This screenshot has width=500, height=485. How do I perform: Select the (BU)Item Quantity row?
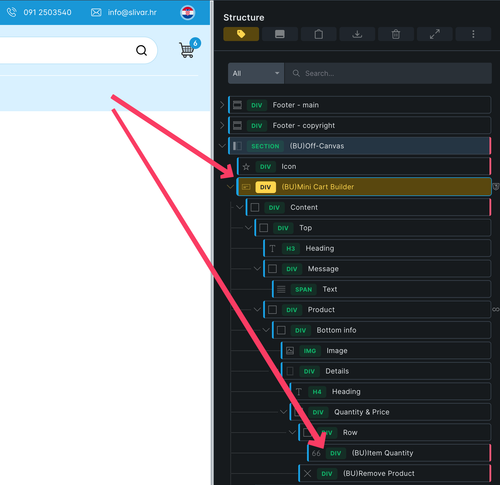pos(399,453)
